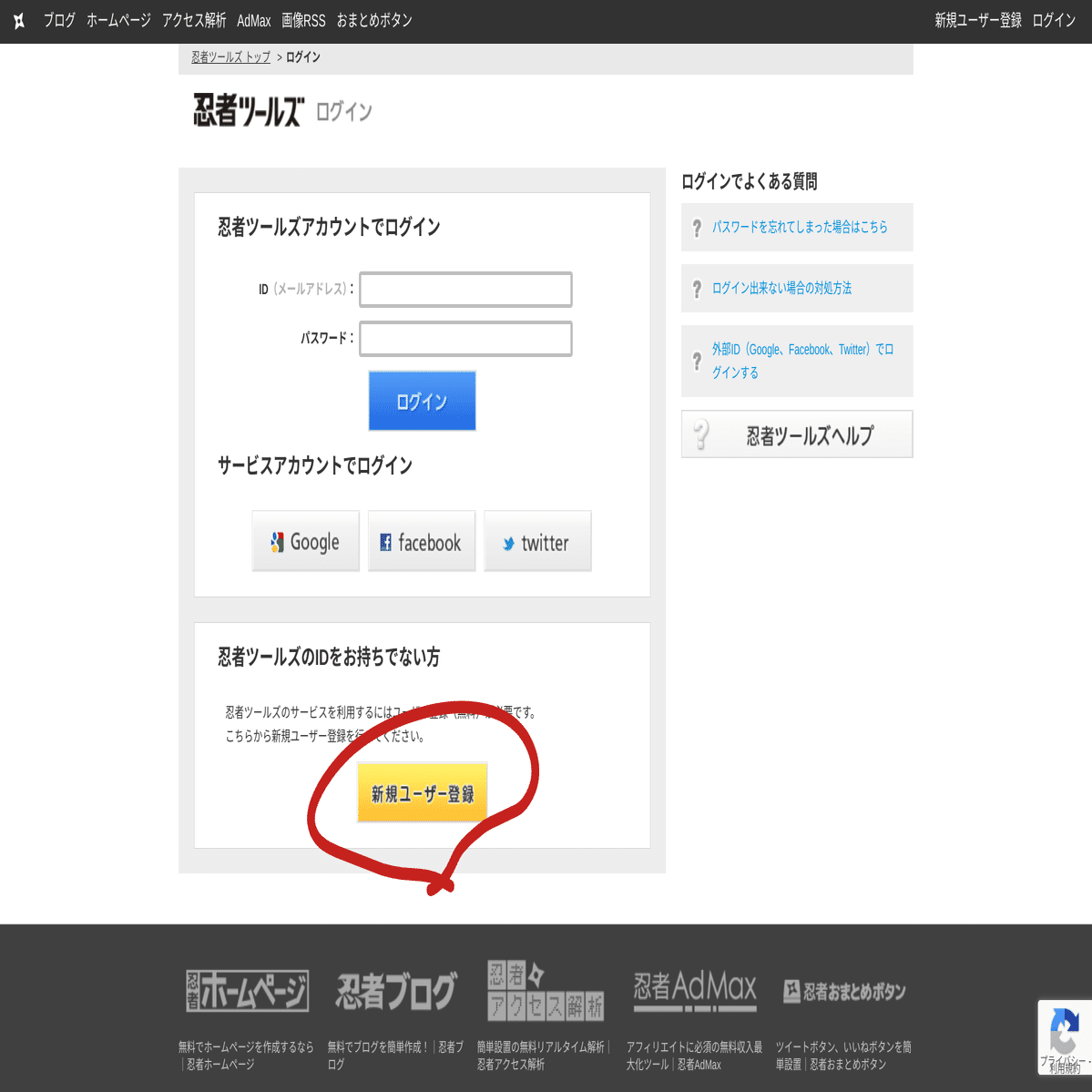Image resolution: width=1092 pixels, height=1092 pixels.
Task: Click the blue ログイン button
Action: tap(422, 401)
